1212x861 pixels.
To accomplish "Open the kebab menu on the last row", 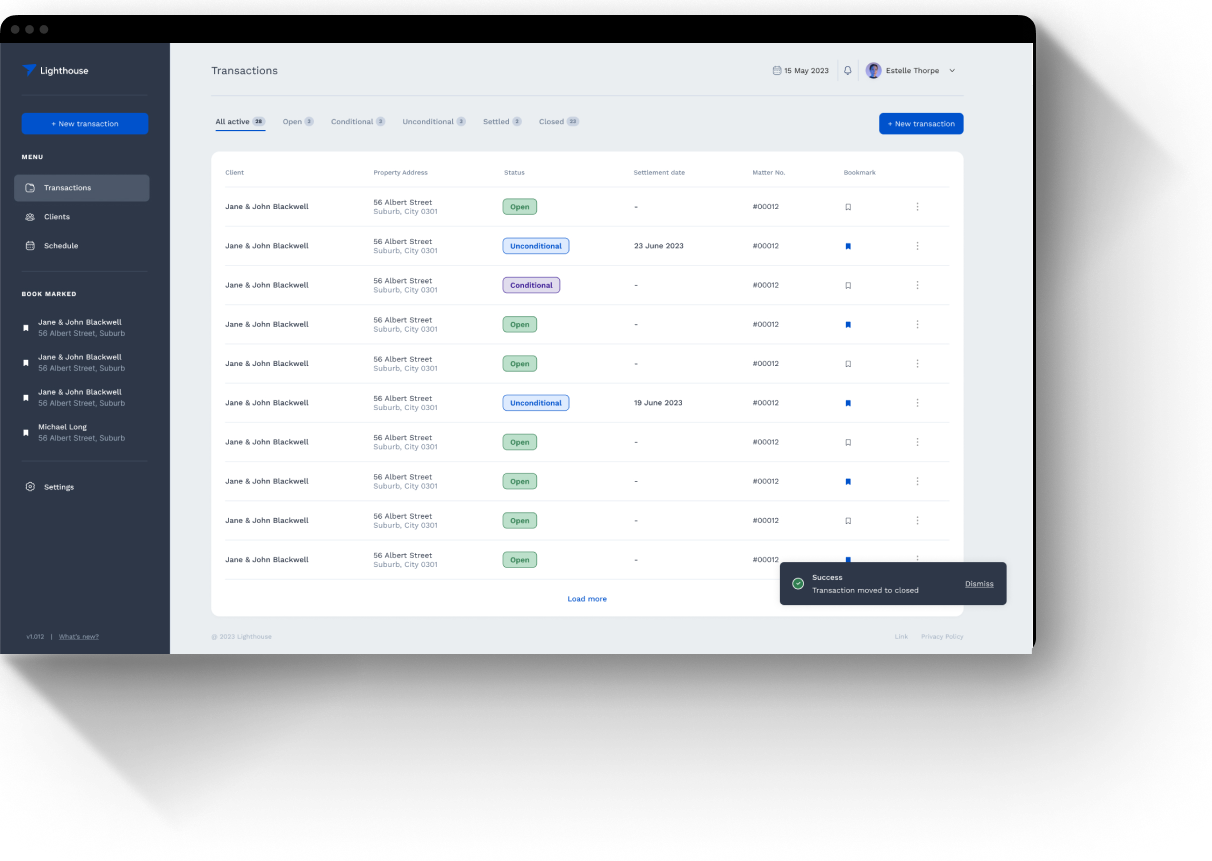I will (x=917, y=559).
